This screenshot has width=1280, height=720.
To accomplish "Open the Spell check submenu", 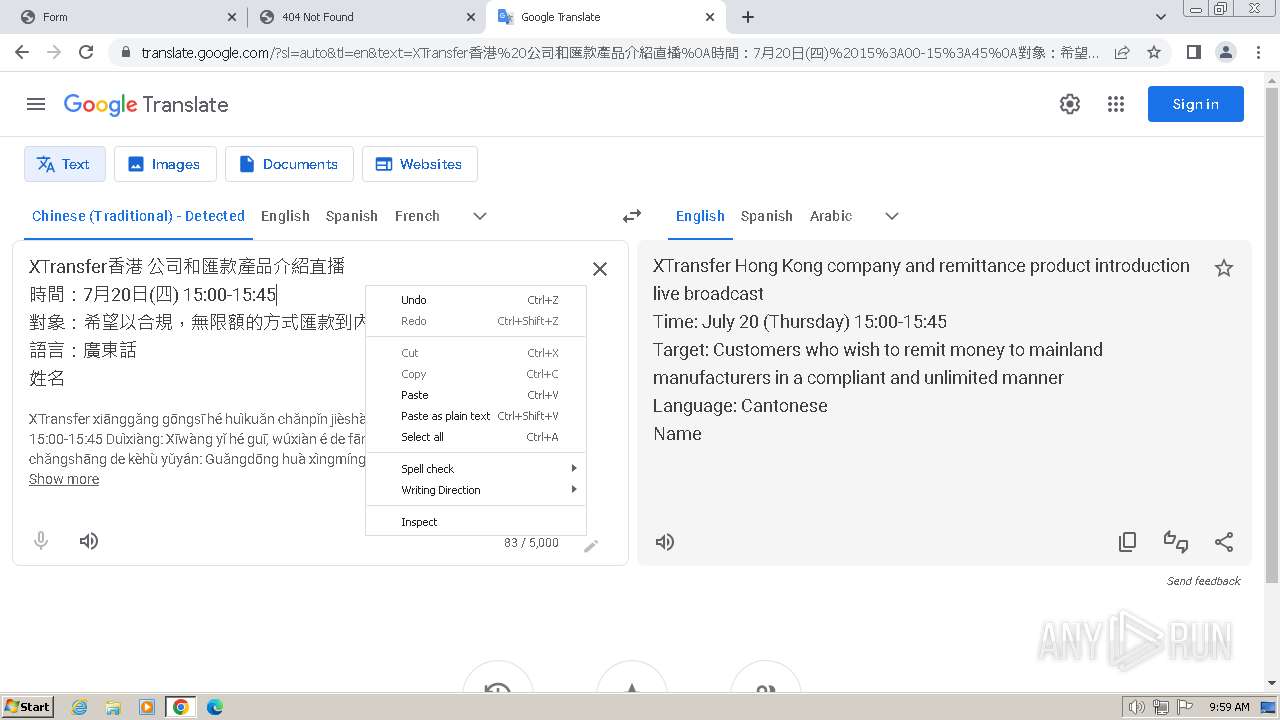I will [476, 469].
